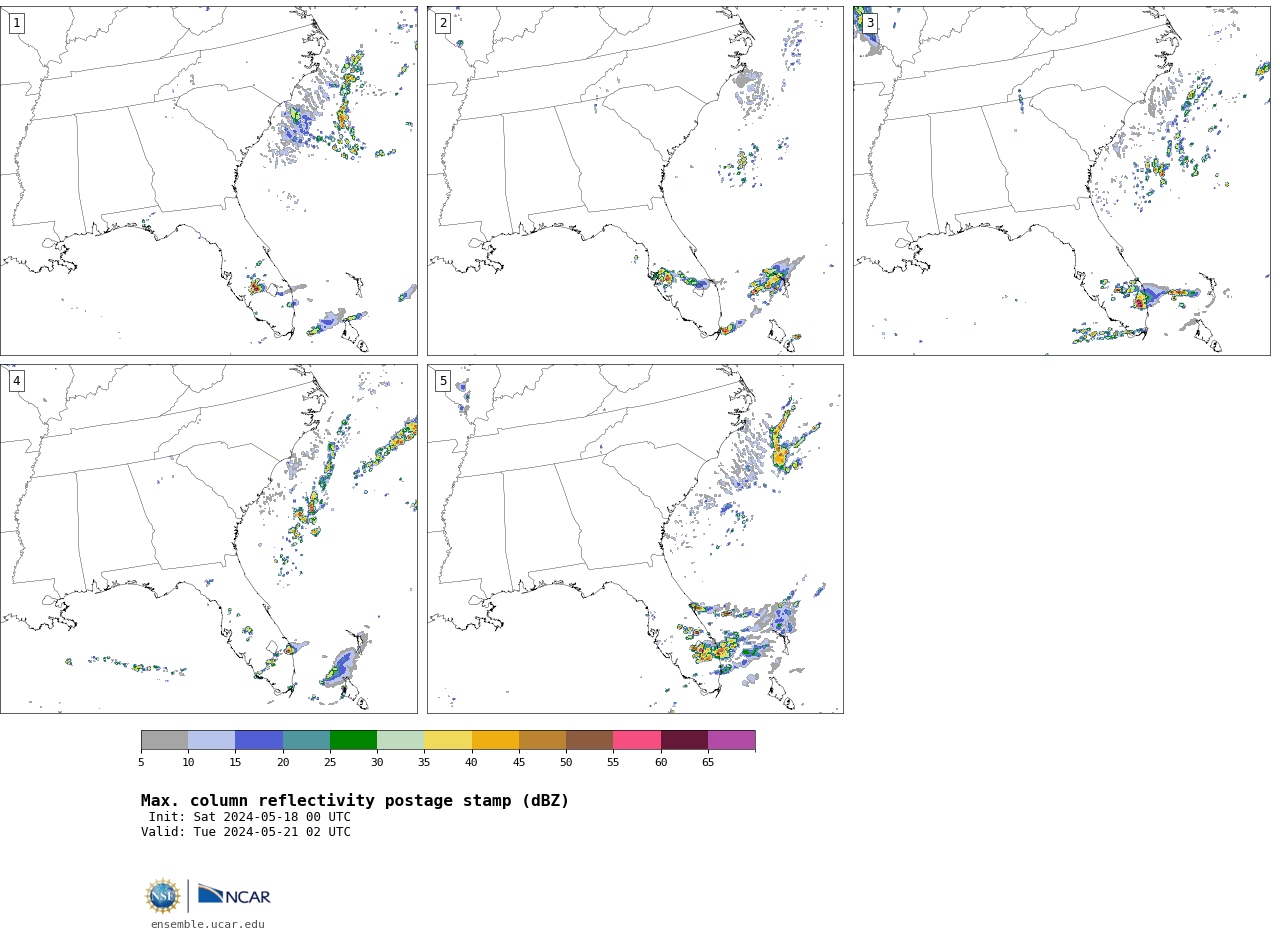Click 'Init: Sat 2024-05-18 00 UTC' text
Image resolution: width=1280 pixels, height=936 pixels.
(x=250, y=817)
